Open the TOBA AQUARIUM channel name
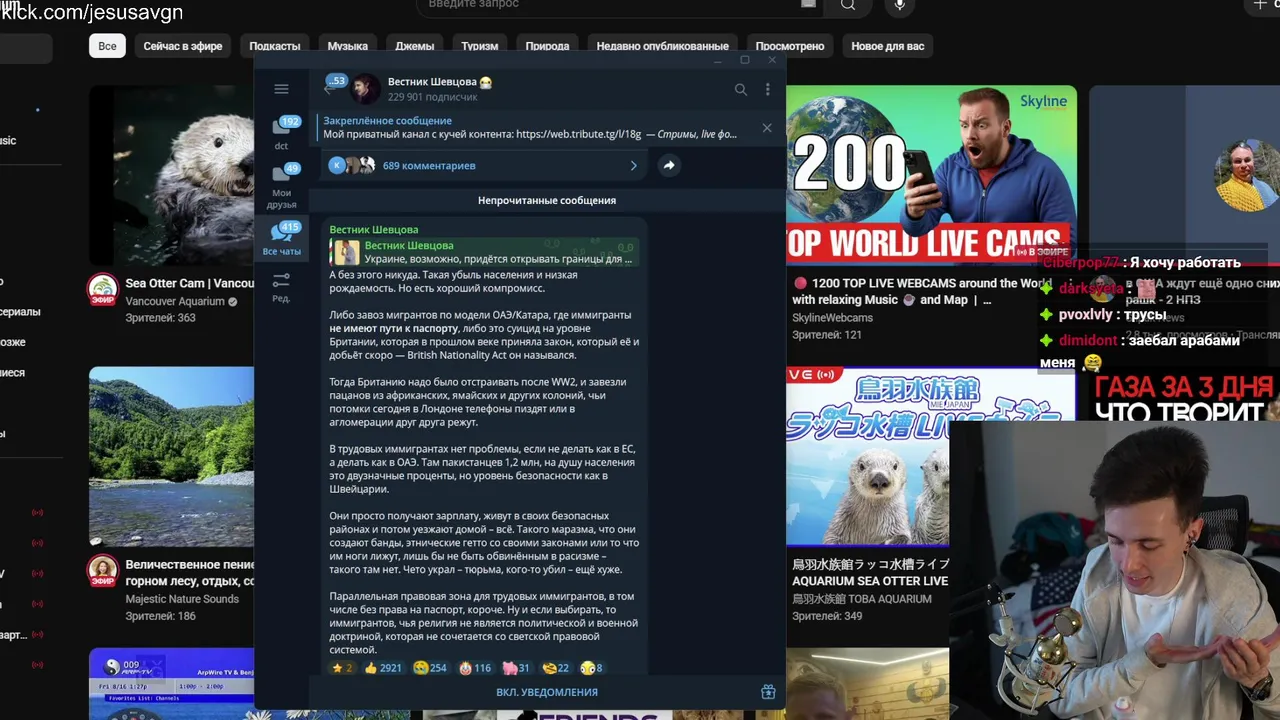 (862, 599)
